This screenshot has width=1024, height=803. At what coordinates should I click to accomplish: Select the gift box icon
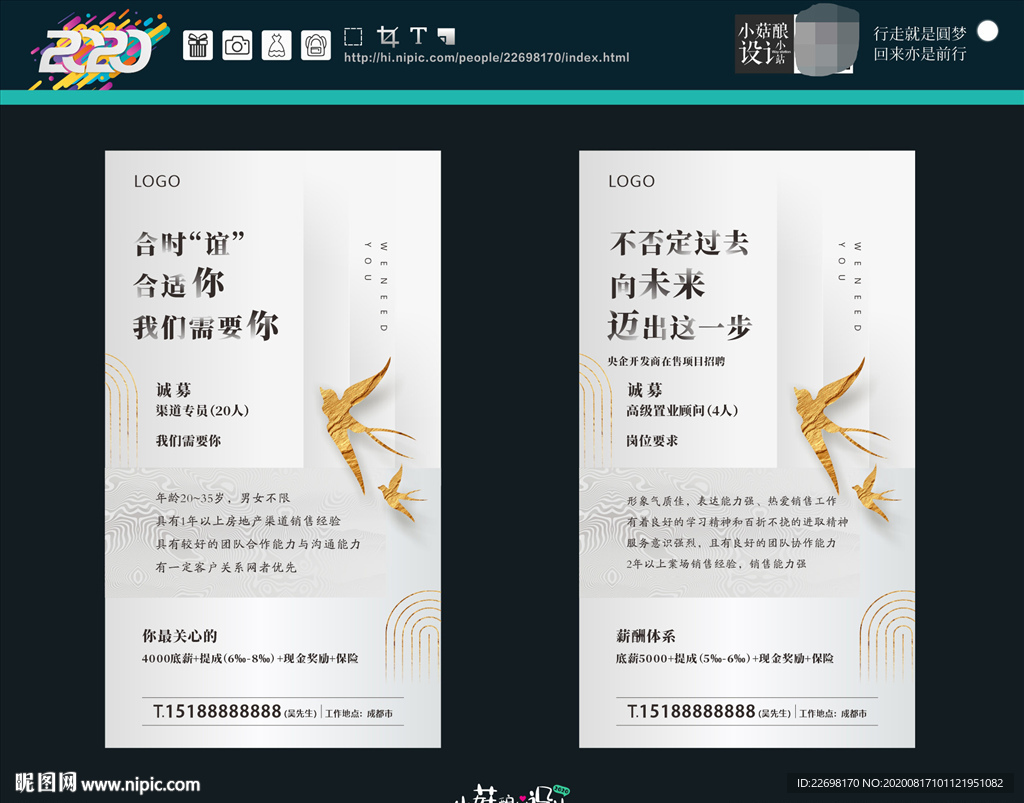coord(197,45)
